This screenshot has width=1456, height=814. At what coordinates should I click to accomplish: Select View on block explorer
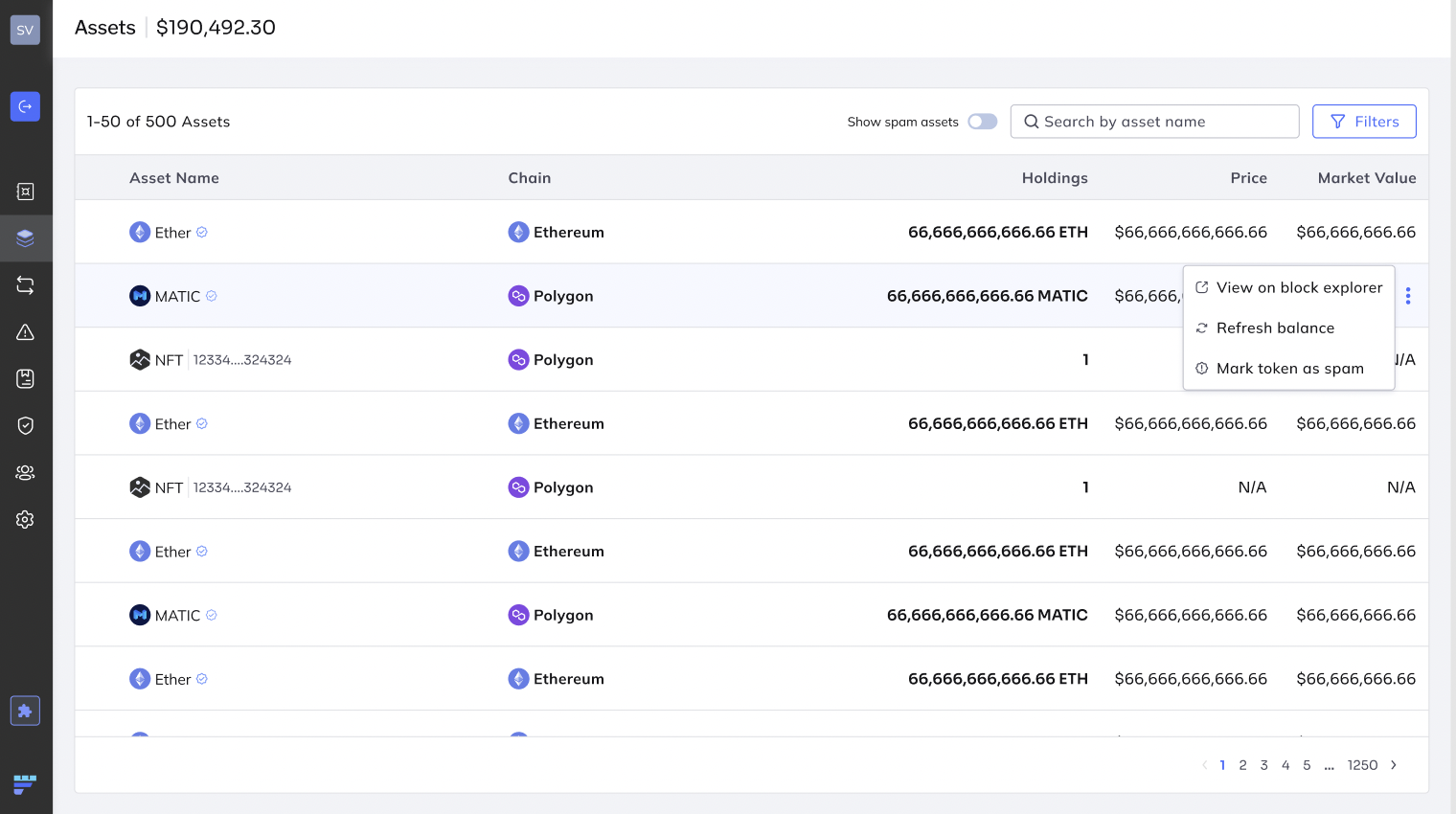(1289, 287)
